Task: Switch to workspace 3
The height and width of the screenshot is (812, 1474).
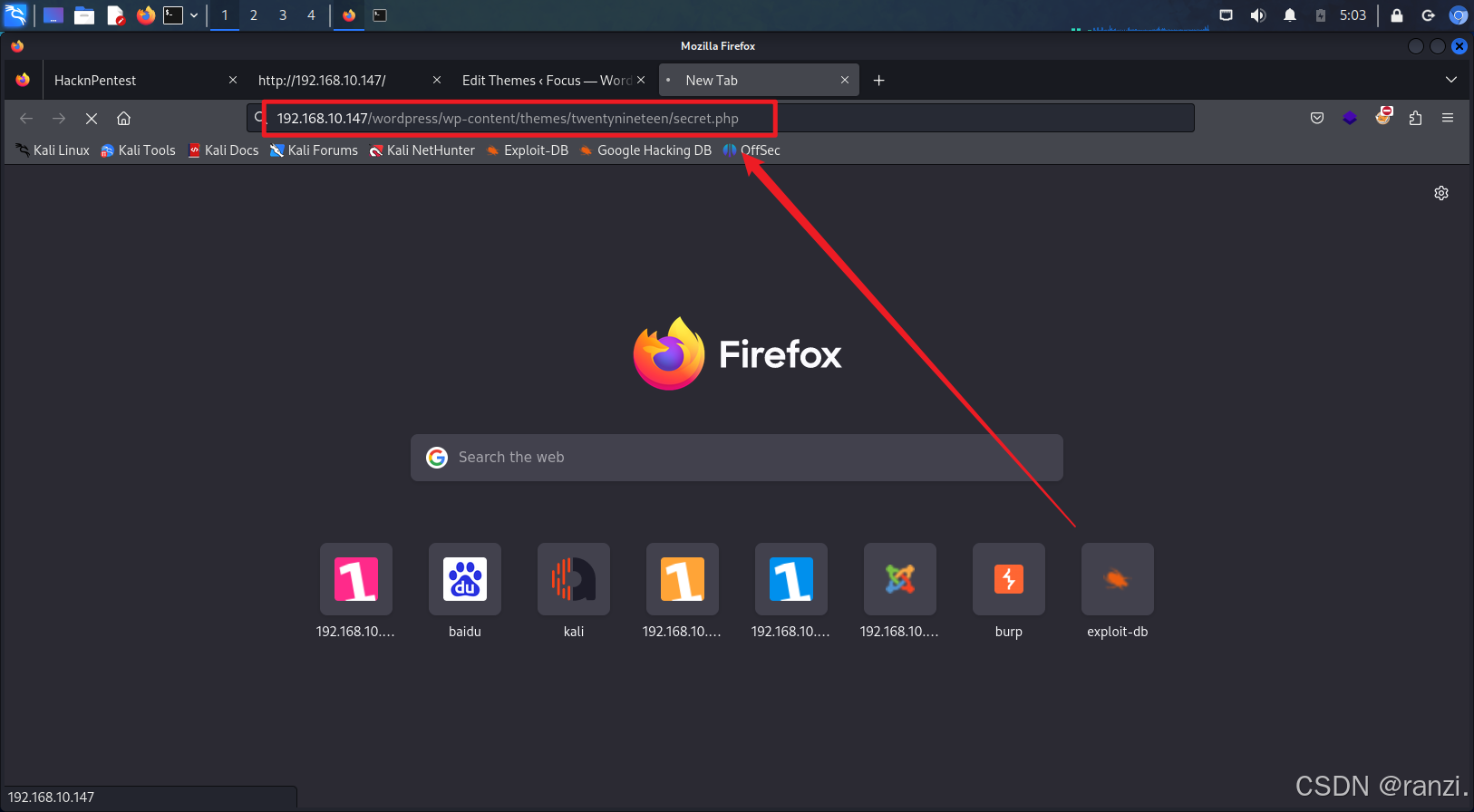Action: coord(283,15)
